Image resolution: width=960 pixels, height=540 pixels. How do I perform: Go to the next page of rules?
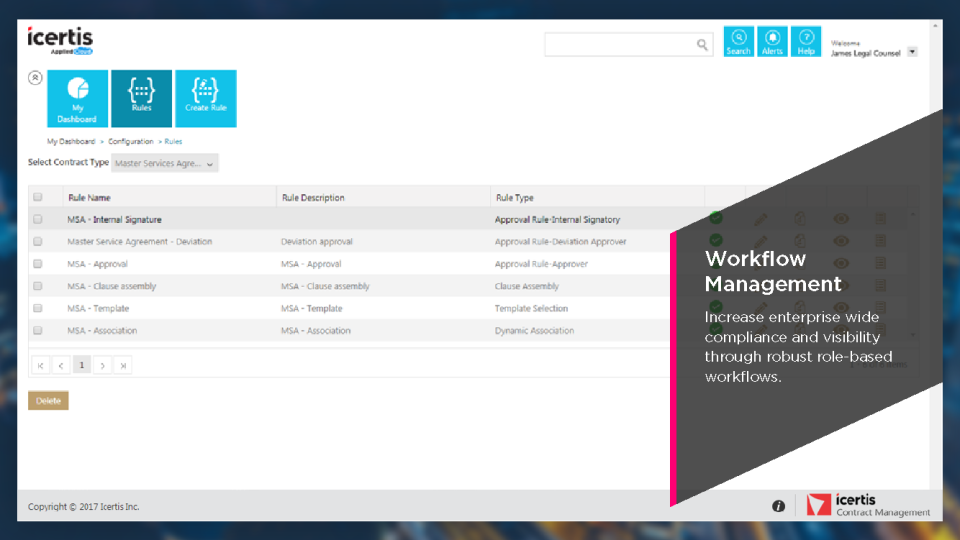(102, 366)
